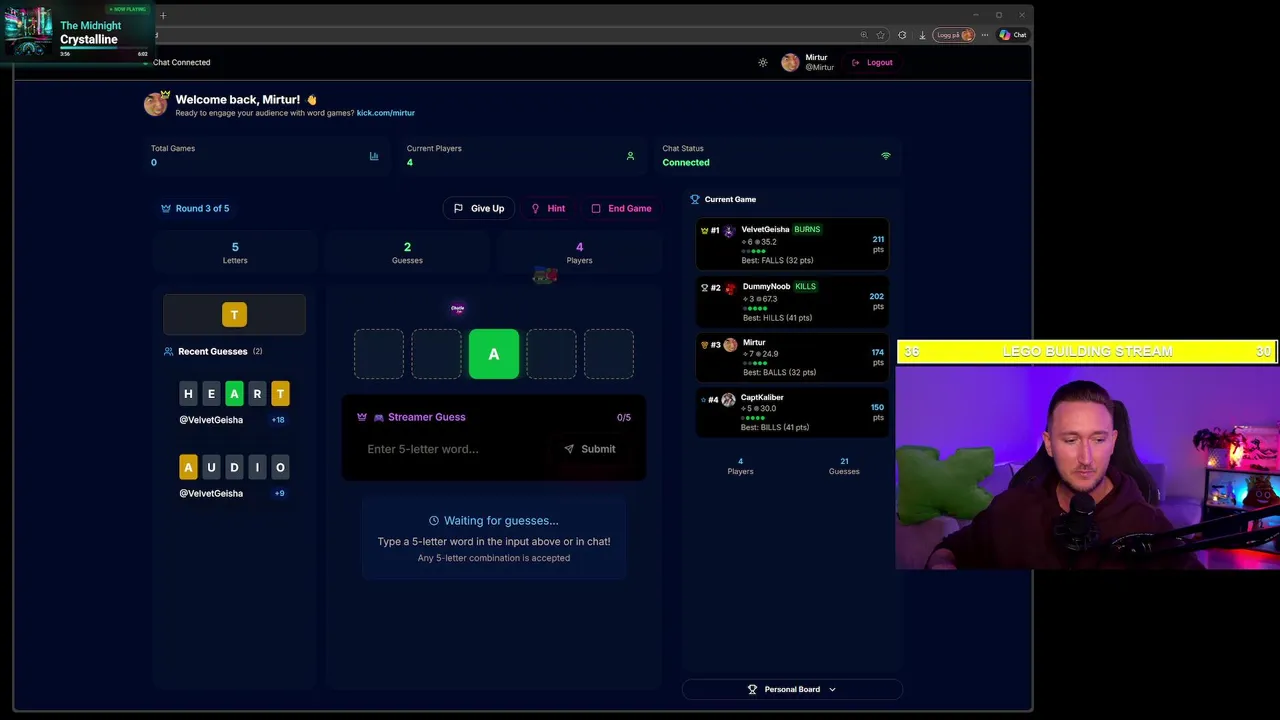Click the BURNS tag on VelvetGeisha

click(x=807, y=229)
